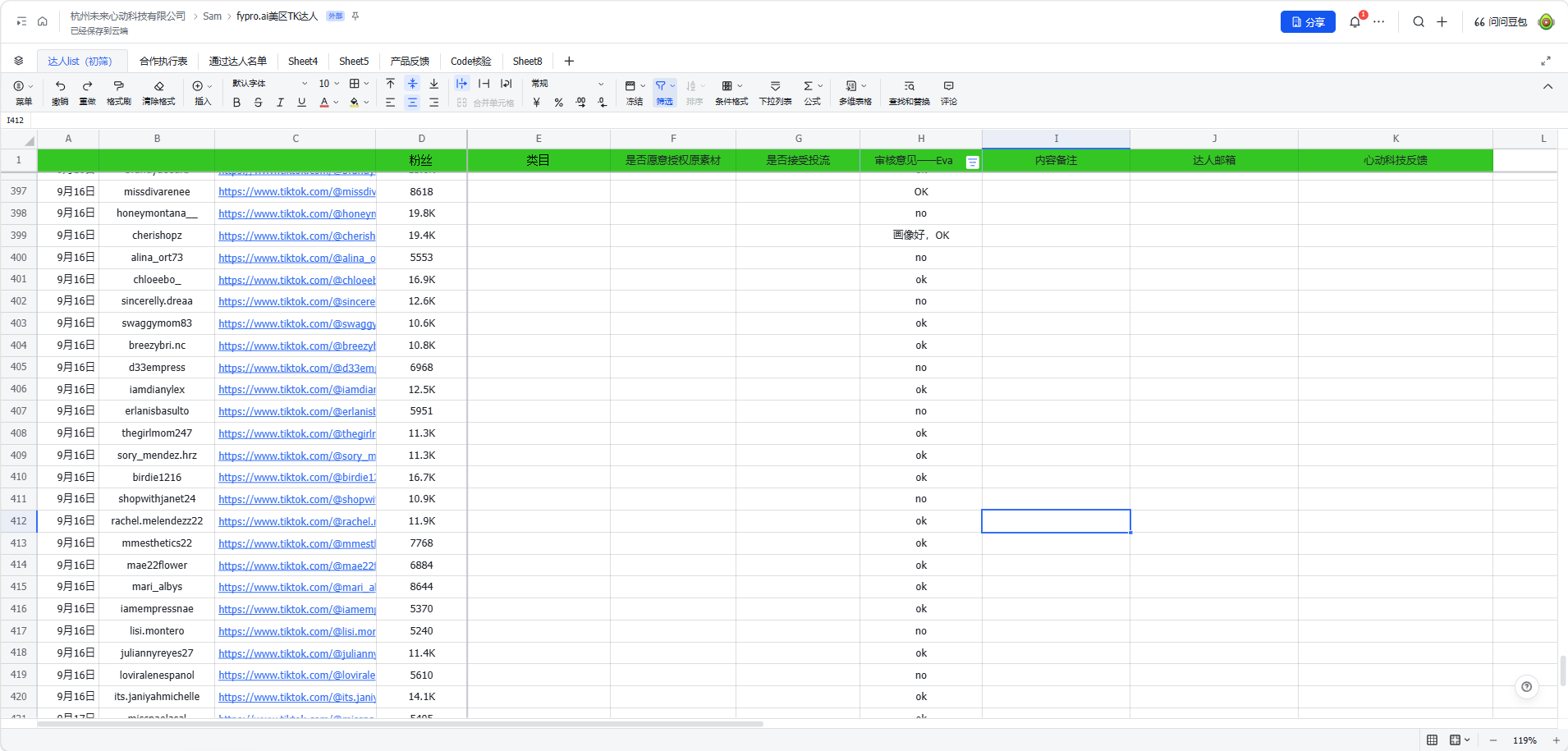Click the clear format (清除格式) eraser icon
The image size is (1568, 751).
[158, 85]
